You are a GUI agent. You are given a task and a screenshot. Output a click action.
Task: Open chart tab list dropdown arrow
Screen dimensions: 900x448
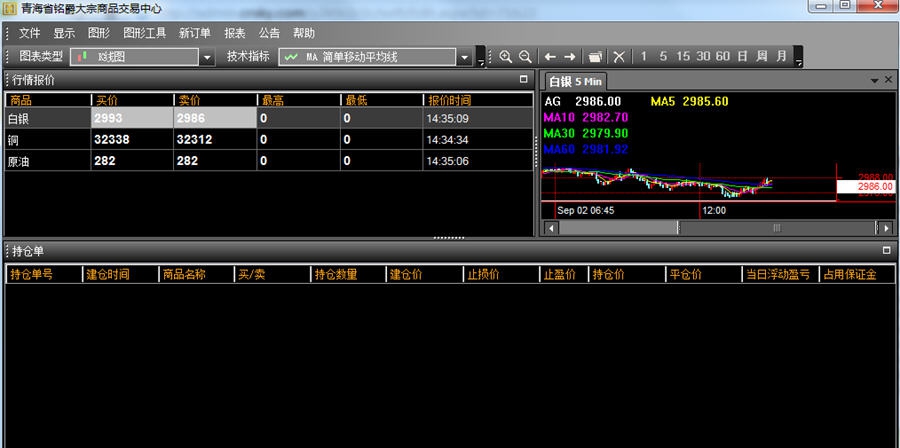click(875, 80)
